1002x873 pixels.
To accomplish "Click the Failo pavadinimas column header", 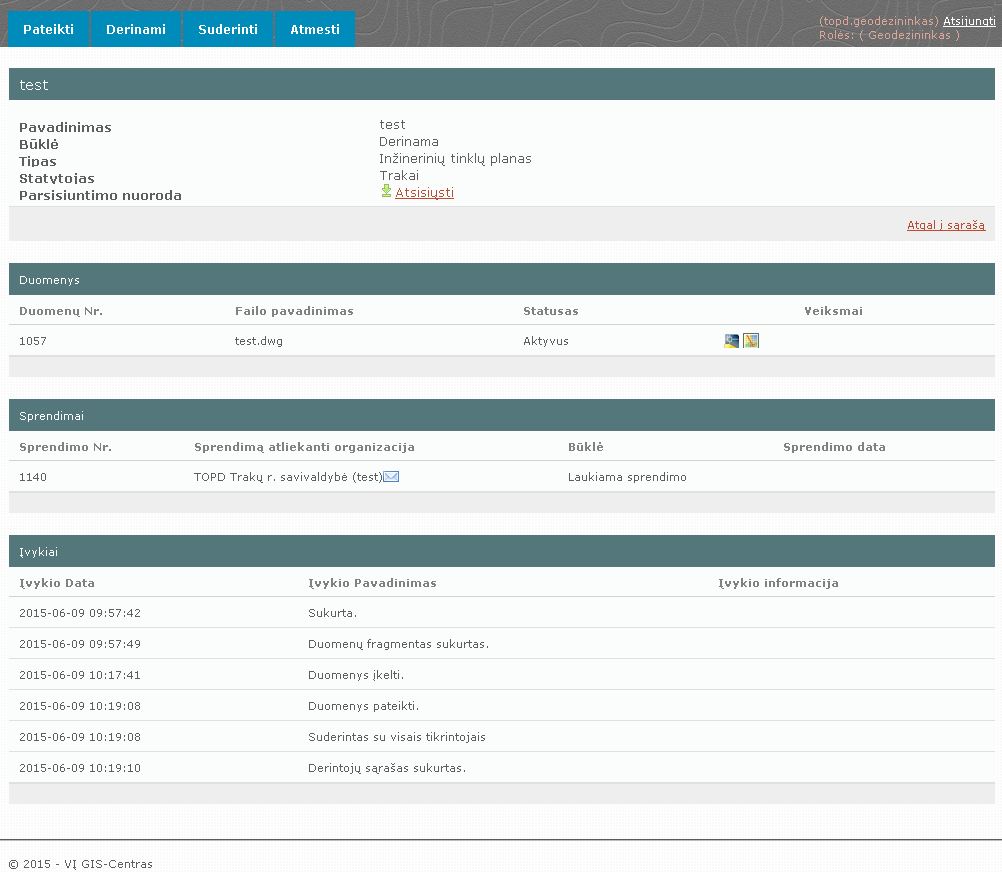I will pyautogui.click(x=294, y=311).
